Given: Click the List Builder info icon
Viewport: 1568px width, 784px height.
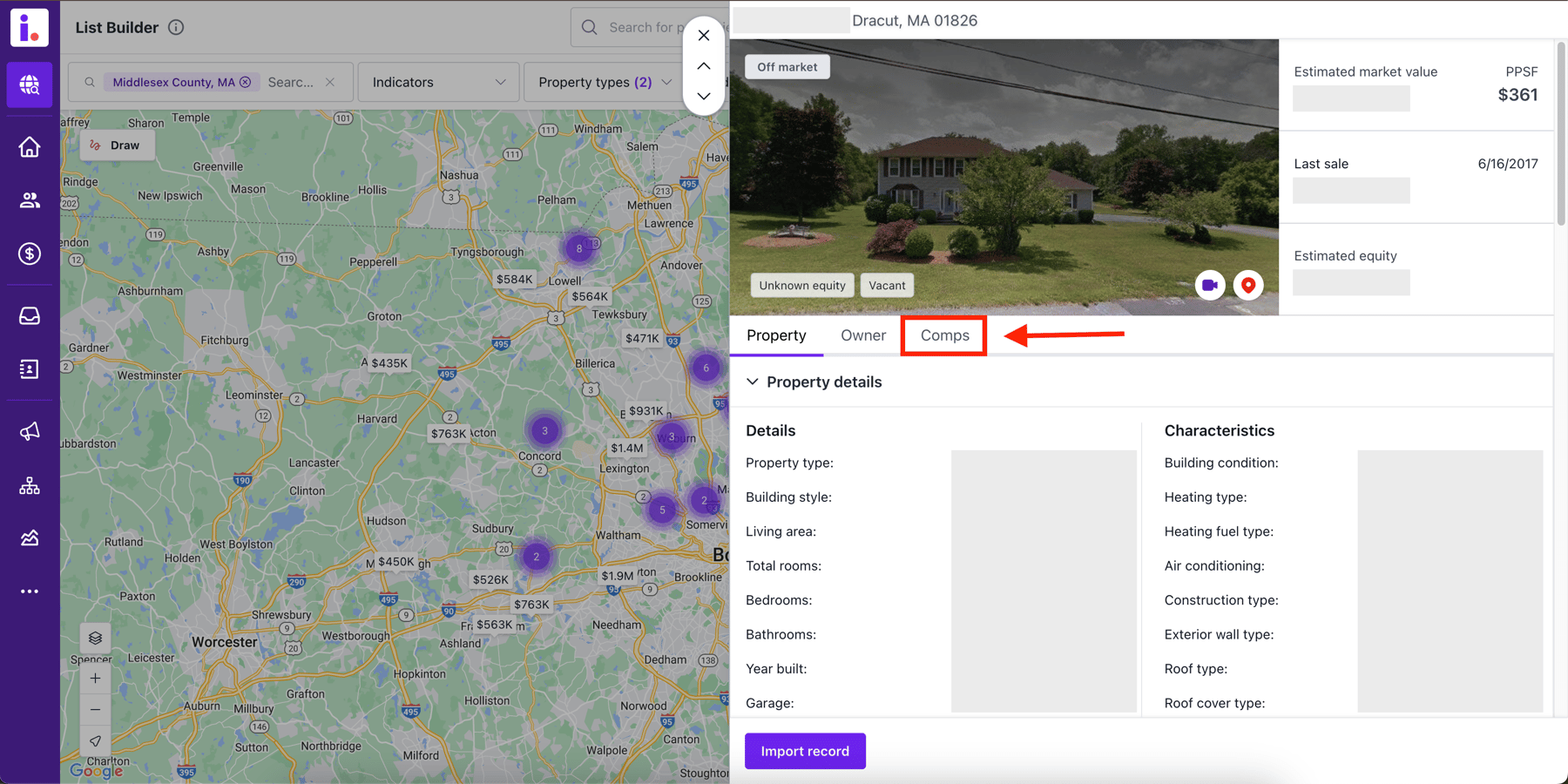Looking at the screenshot, I should tap(176, 27).
